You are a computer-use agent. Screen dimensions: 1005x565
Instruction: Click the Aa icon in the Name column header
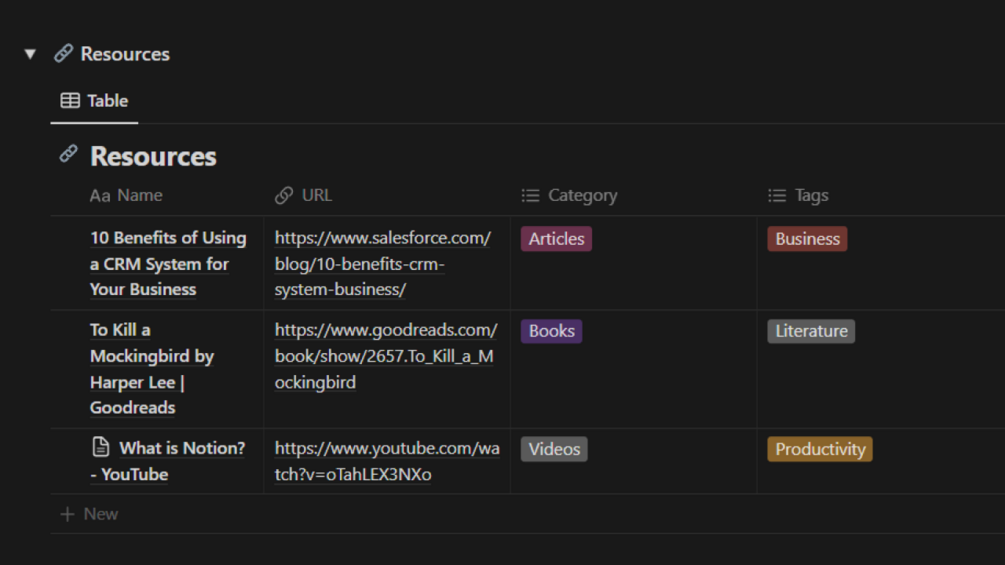point(100,196)
